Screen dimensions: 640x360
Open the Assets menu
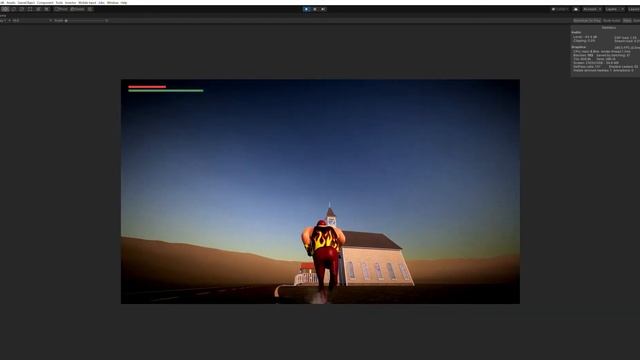[x=11, y=2]
